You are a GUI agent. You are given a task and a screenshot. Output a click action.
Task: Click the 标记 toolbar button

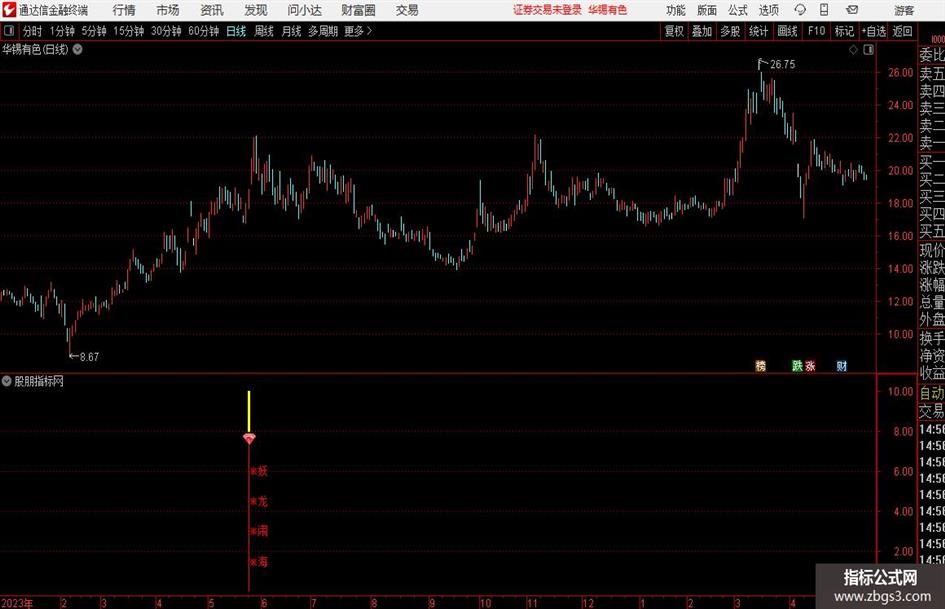844,31
